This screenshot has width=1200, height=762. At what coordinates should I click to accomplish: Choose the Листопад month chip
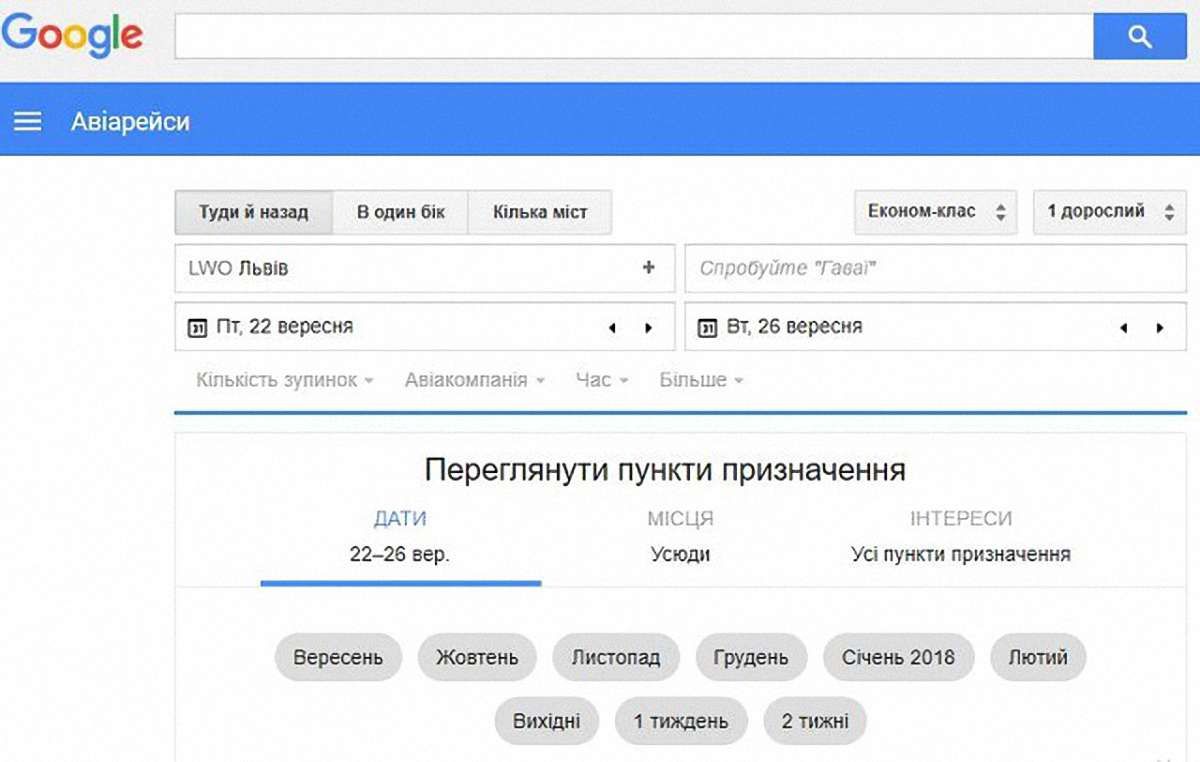click(x=616, y=657)
